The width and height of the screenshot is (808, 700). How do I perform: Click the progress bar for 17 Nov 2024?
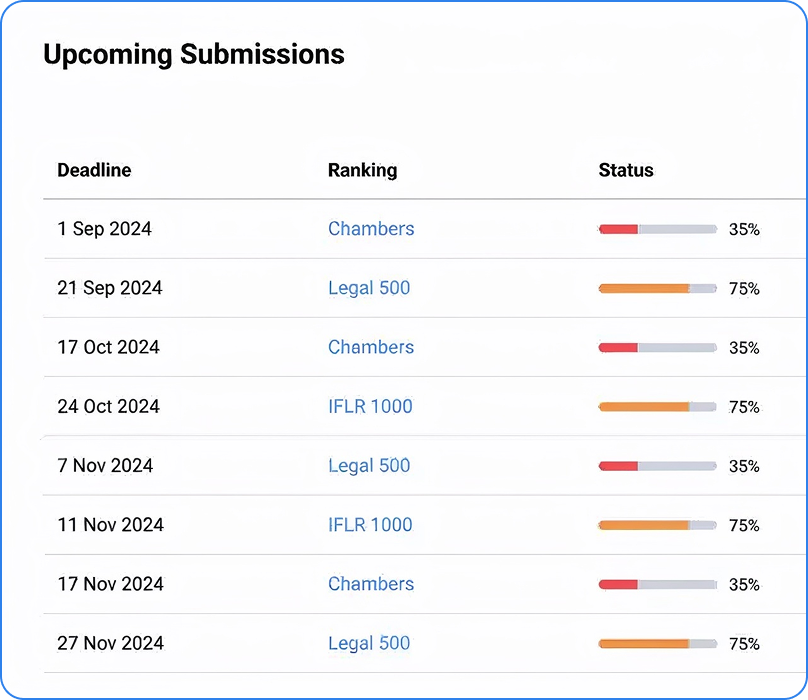tap(658, 585)
